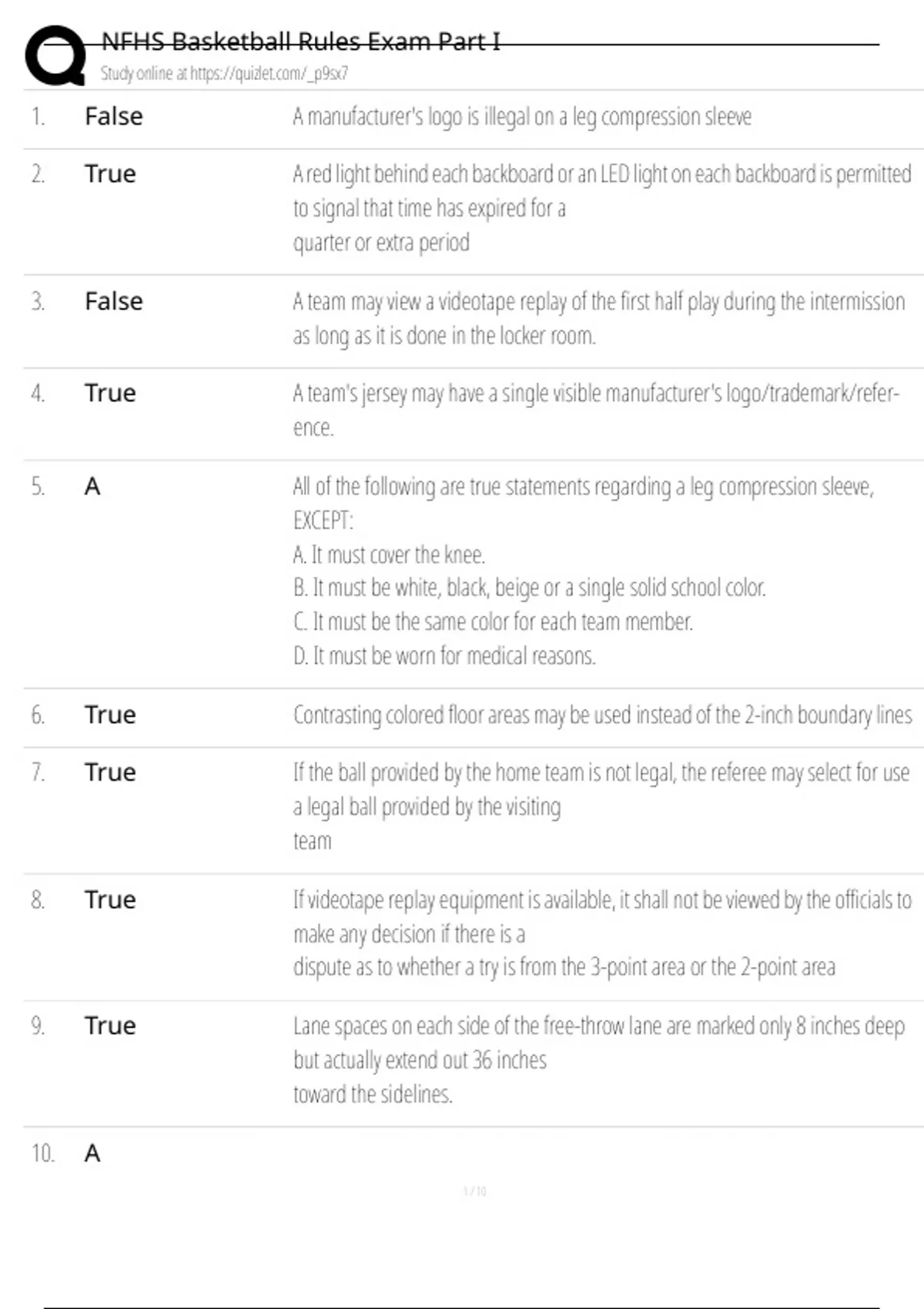The height and width of the screenshot is (1309, 924).
Task: Click option B about white, black, beige color
Action: point(529,588)
